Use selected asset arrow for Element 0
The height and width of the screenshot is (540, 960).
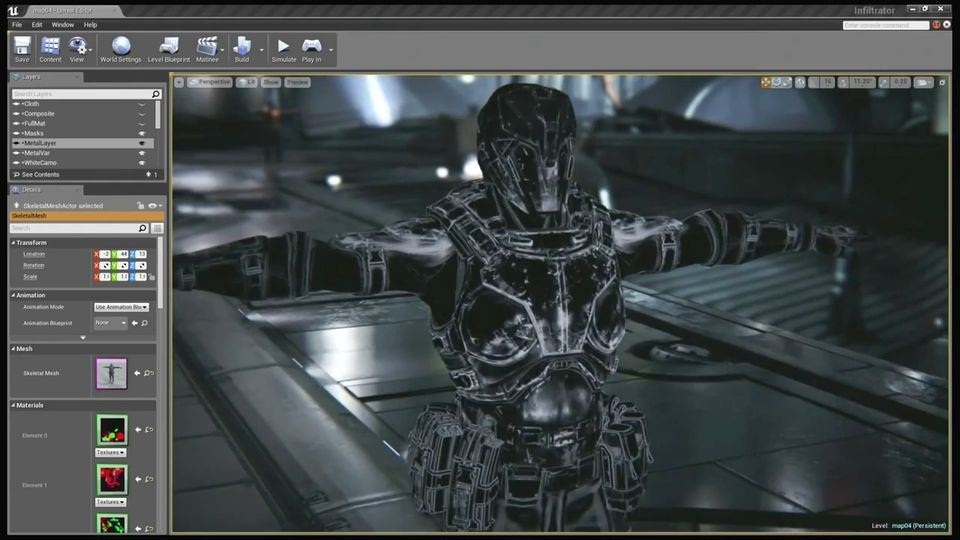click(138, 430)
